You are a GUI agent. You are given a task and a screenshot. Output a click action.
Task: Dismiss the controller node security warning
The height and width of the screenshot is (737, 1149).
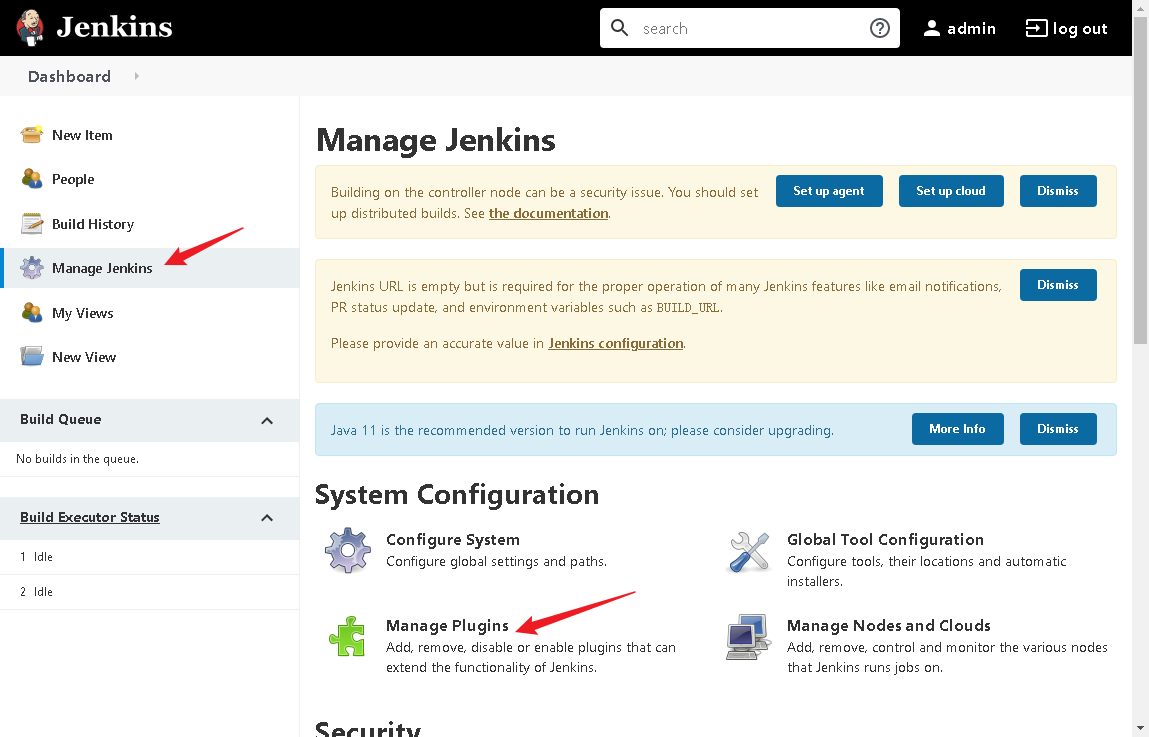1057,190
